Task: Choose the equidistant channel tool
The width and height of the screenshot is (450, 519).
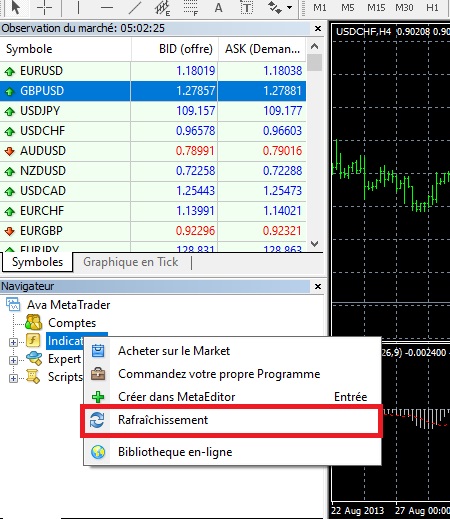Action: [163, 8]
